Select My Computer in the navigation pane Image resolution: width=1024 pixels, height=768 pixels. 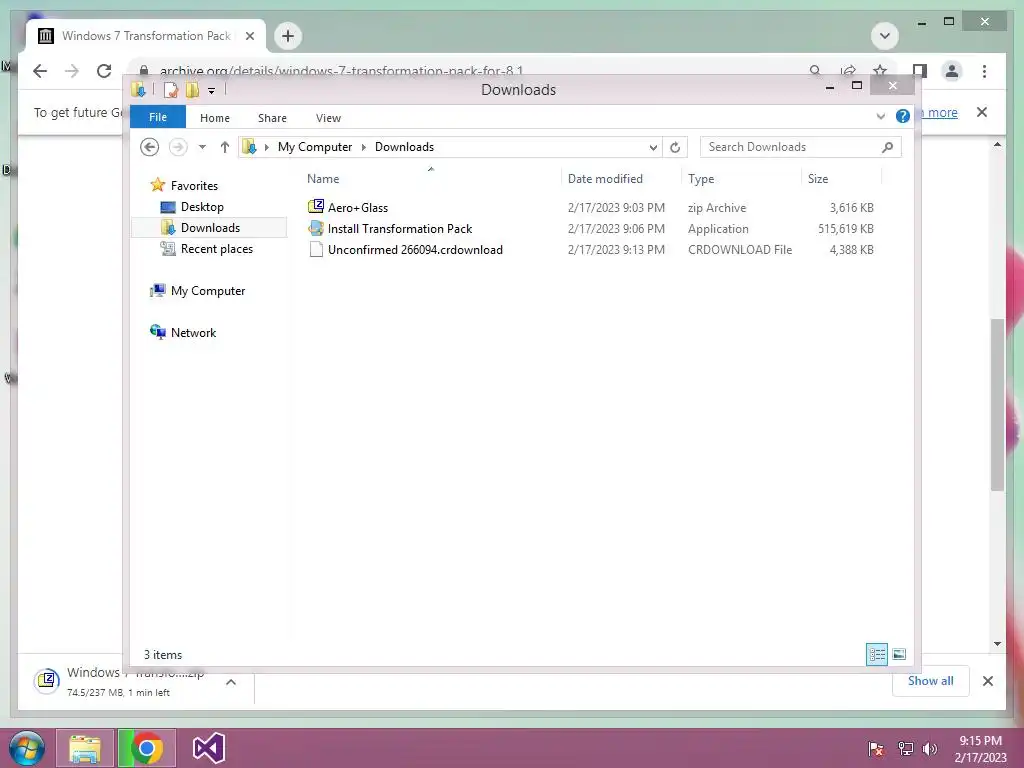click(x=208, y=291)
